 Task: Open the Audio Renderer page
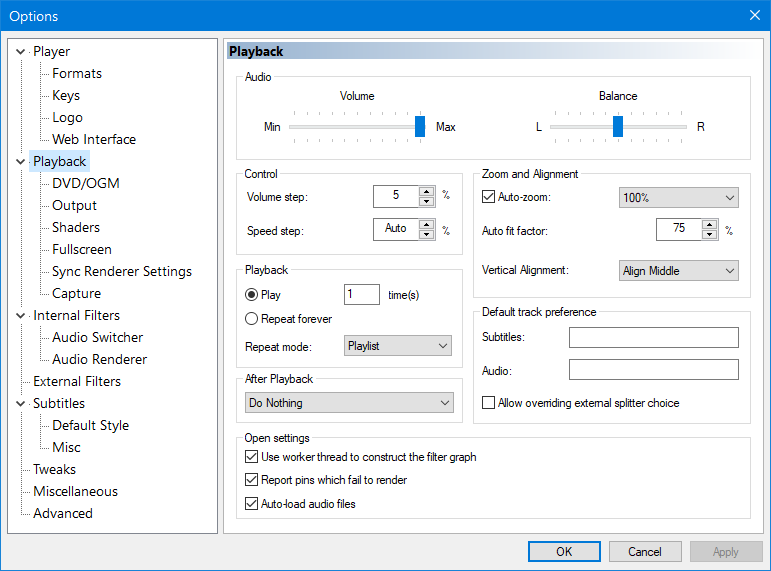[x=99, y=360]
